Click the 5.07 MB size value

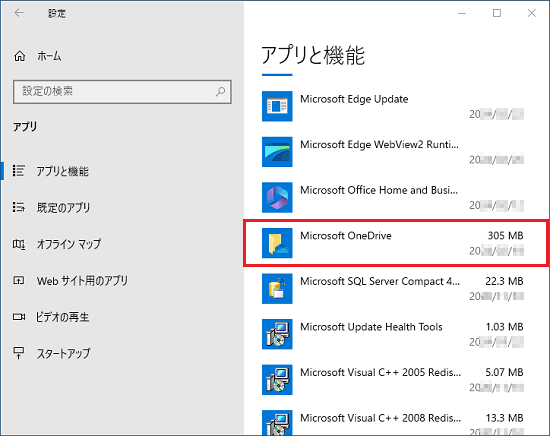[x=504, y=373]
